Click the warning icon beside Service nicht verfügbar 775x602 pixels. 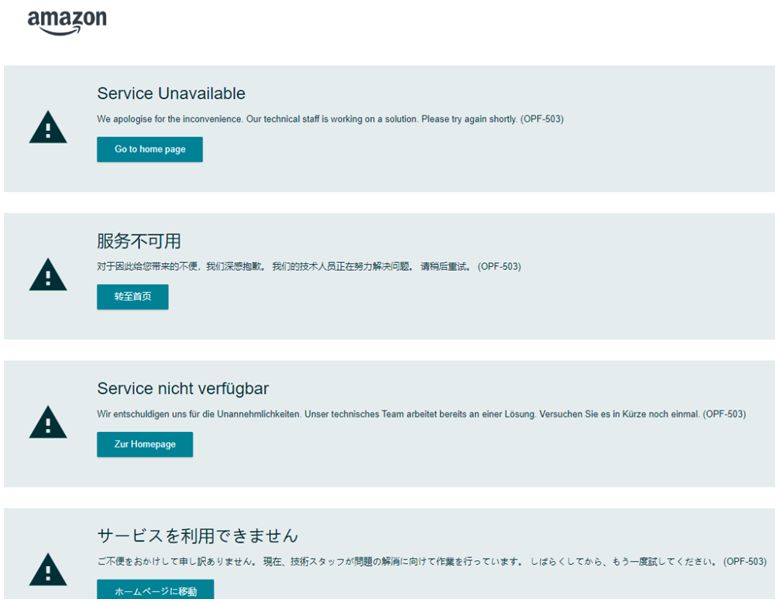pos(48,423)
